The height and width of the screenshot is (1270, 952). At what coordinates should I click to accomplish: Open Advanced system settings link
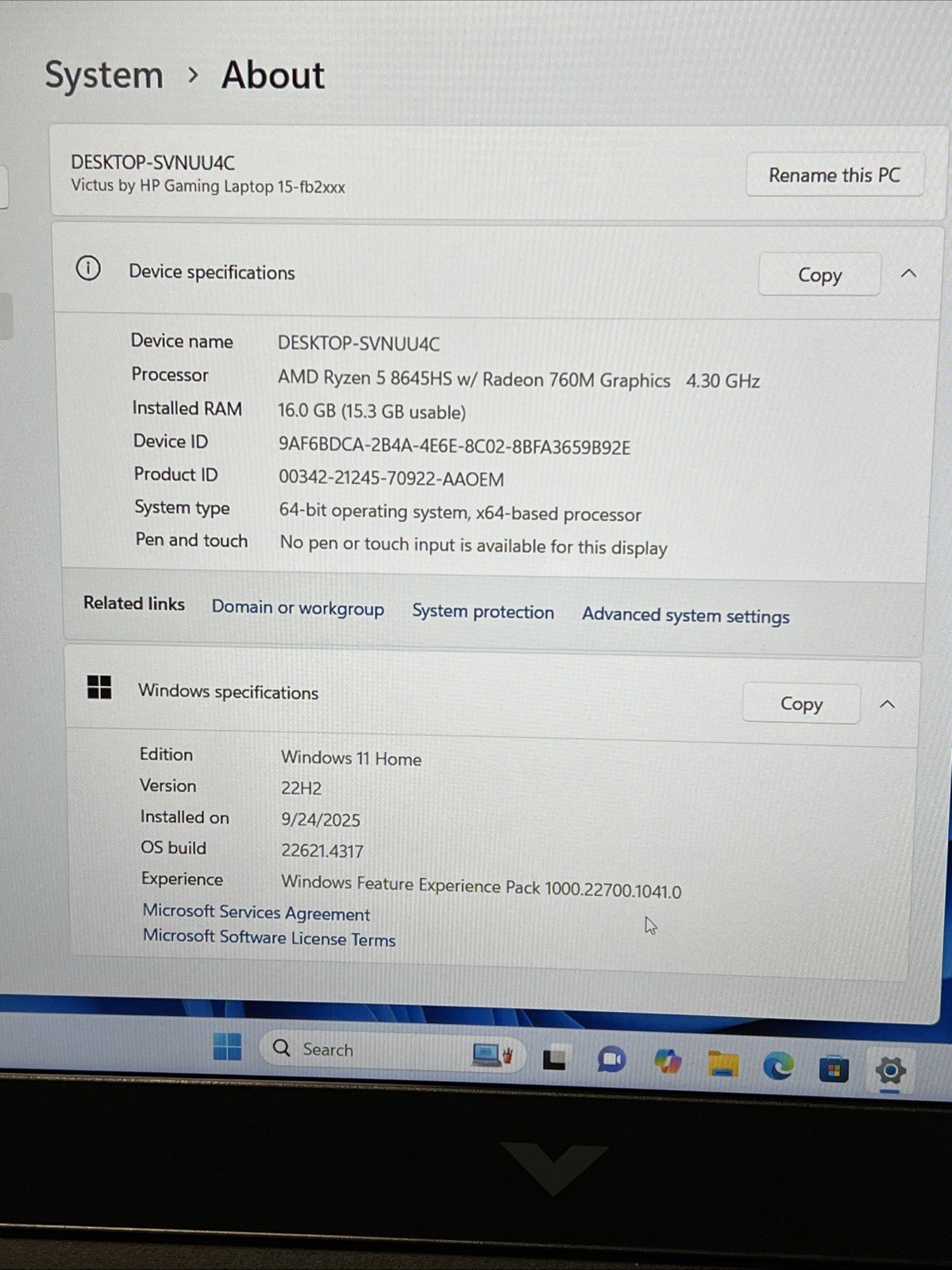[x=686, y=616]
